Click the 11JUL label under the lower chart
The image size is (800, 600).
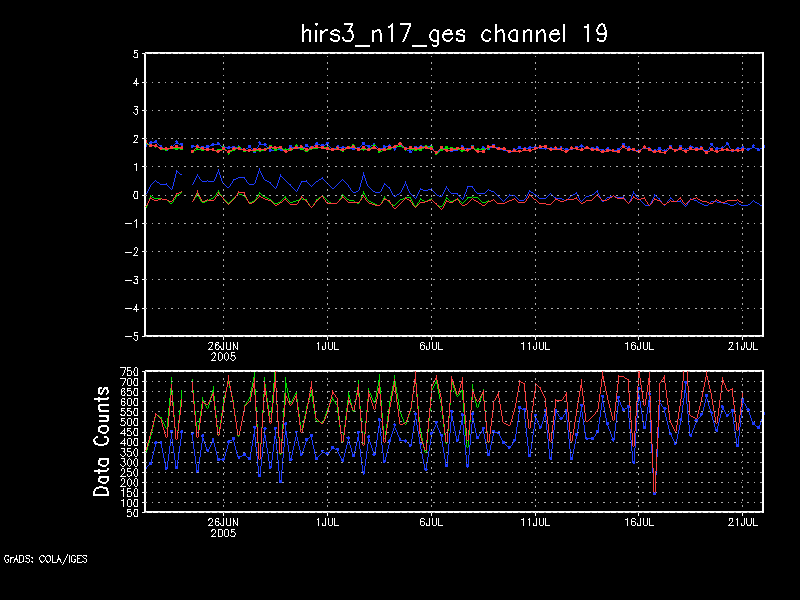coord(535,521)
